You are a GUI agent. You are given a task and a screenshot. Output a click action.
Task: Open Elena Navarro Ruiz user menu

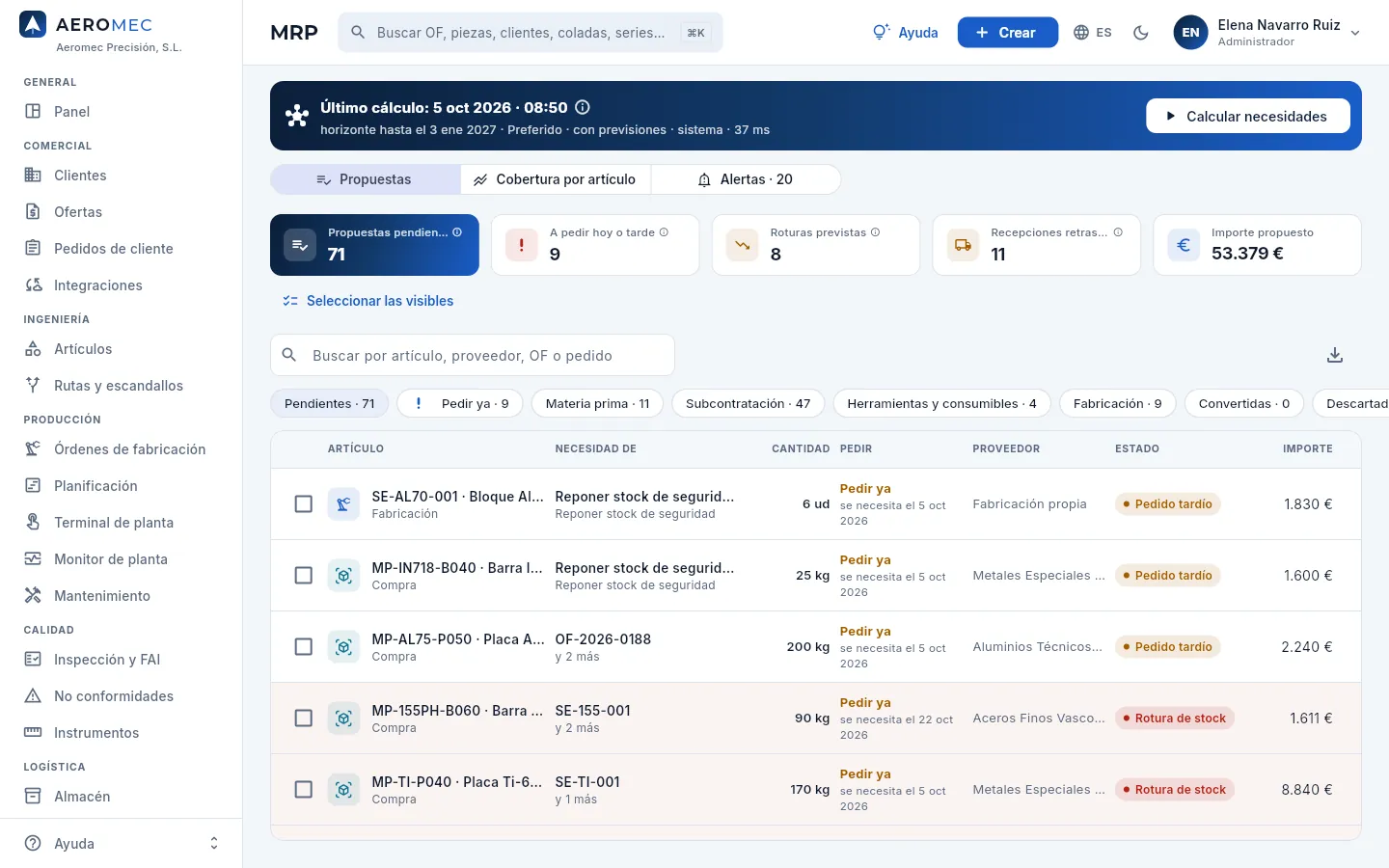1267,33
